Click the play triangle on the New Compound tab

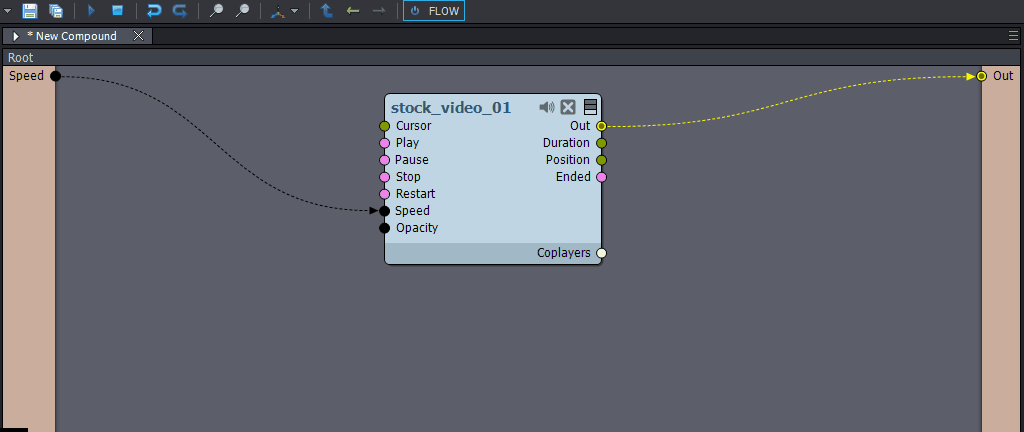pos(16,37)
